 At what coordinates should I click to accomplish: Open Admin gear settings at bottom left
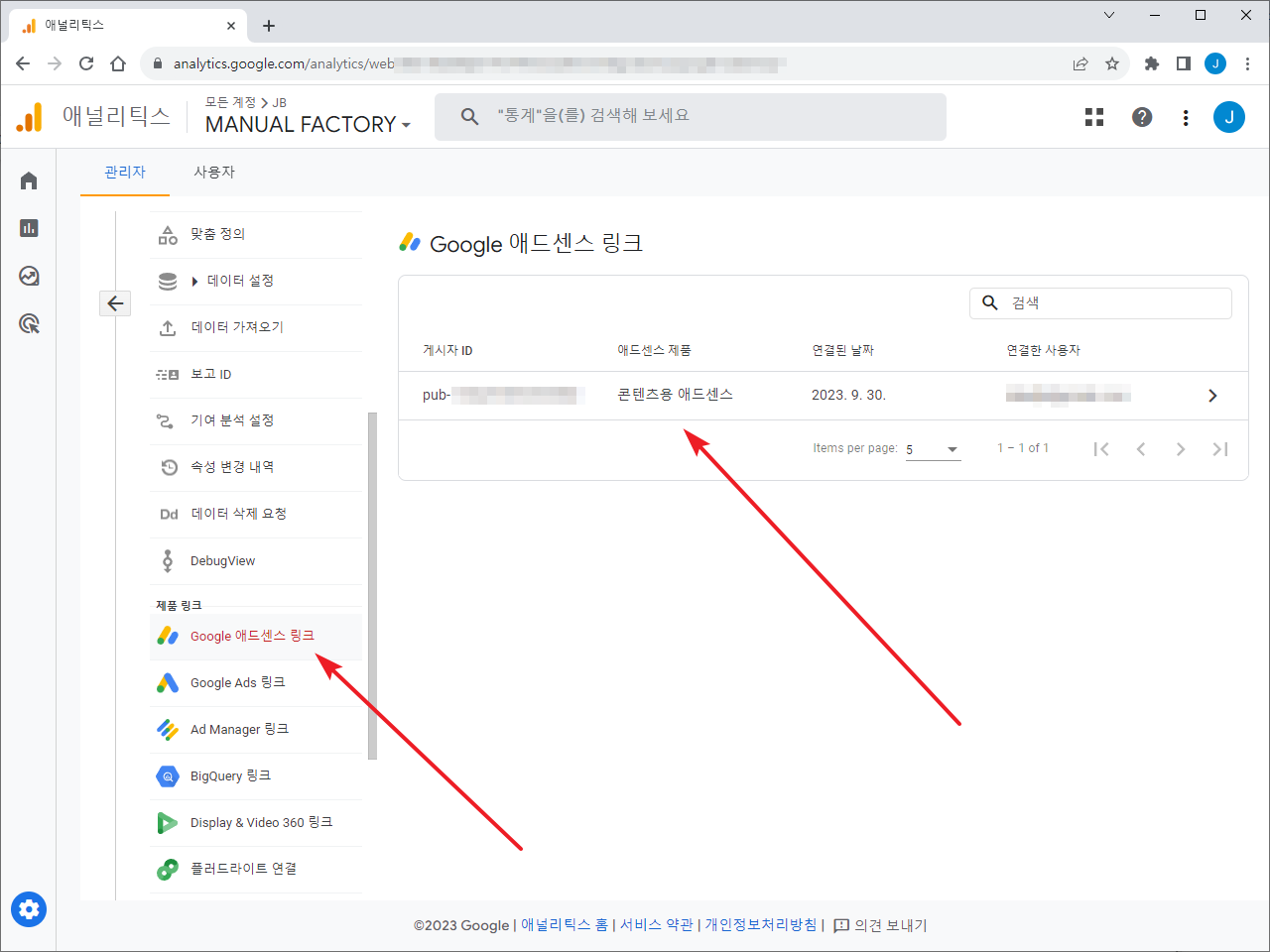pos(29,909)
